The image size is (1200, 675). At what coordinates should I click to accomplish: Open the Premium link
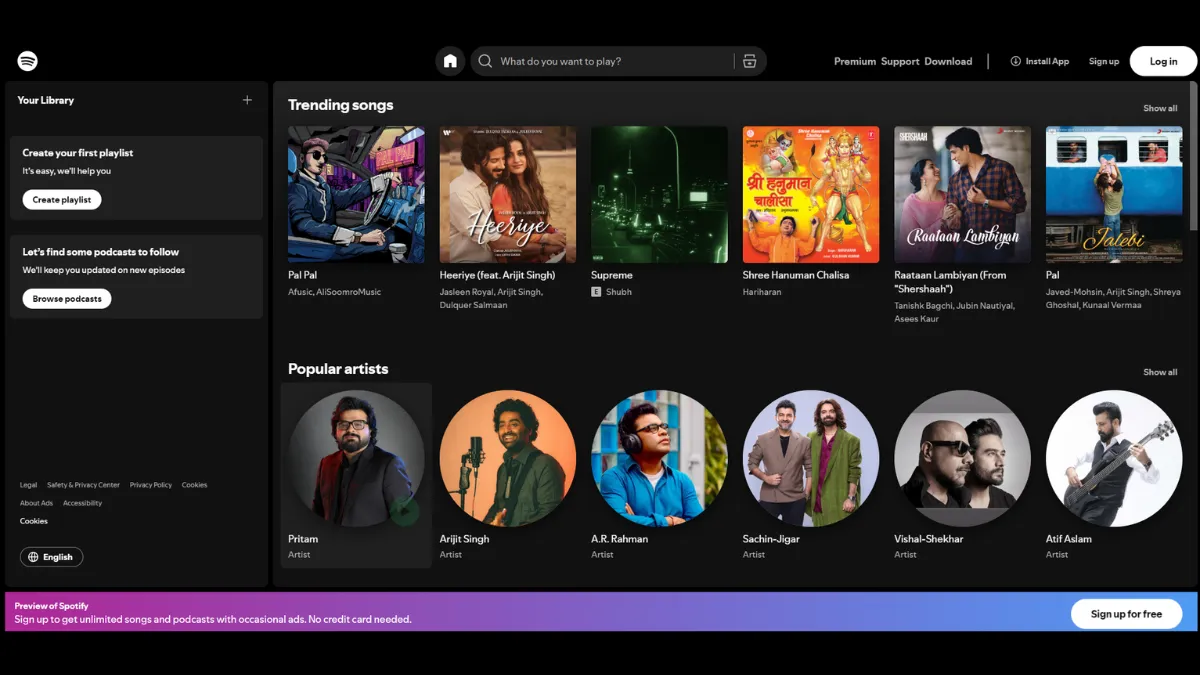pos(855,61)
